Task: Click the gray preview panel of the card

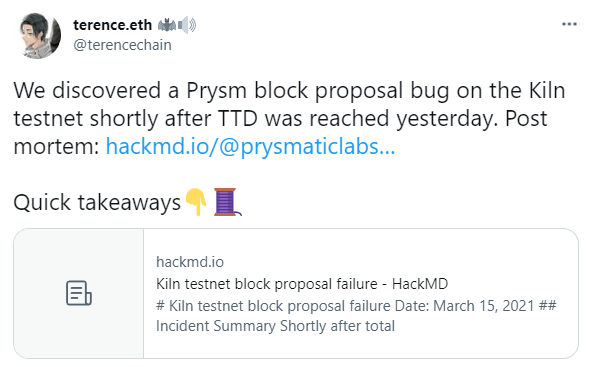Action: [x=79, y=293]
